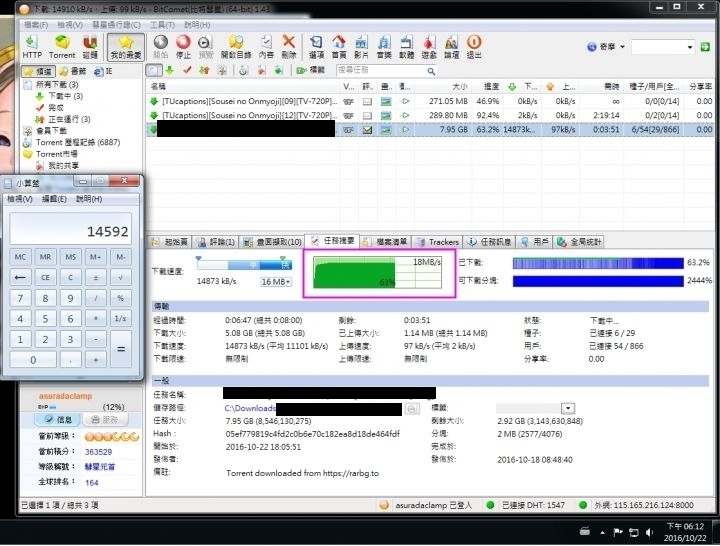The width and height of the screenshot is (720, 546).
Task: Click the downloaded 63.2% progress bar
Action: coord(598,263)
